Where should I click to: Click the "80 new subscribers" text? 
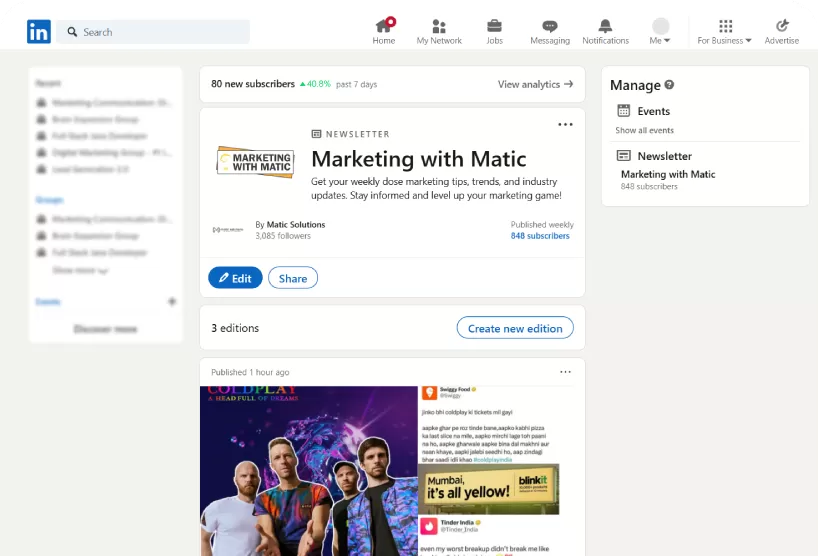click(253, 84)
